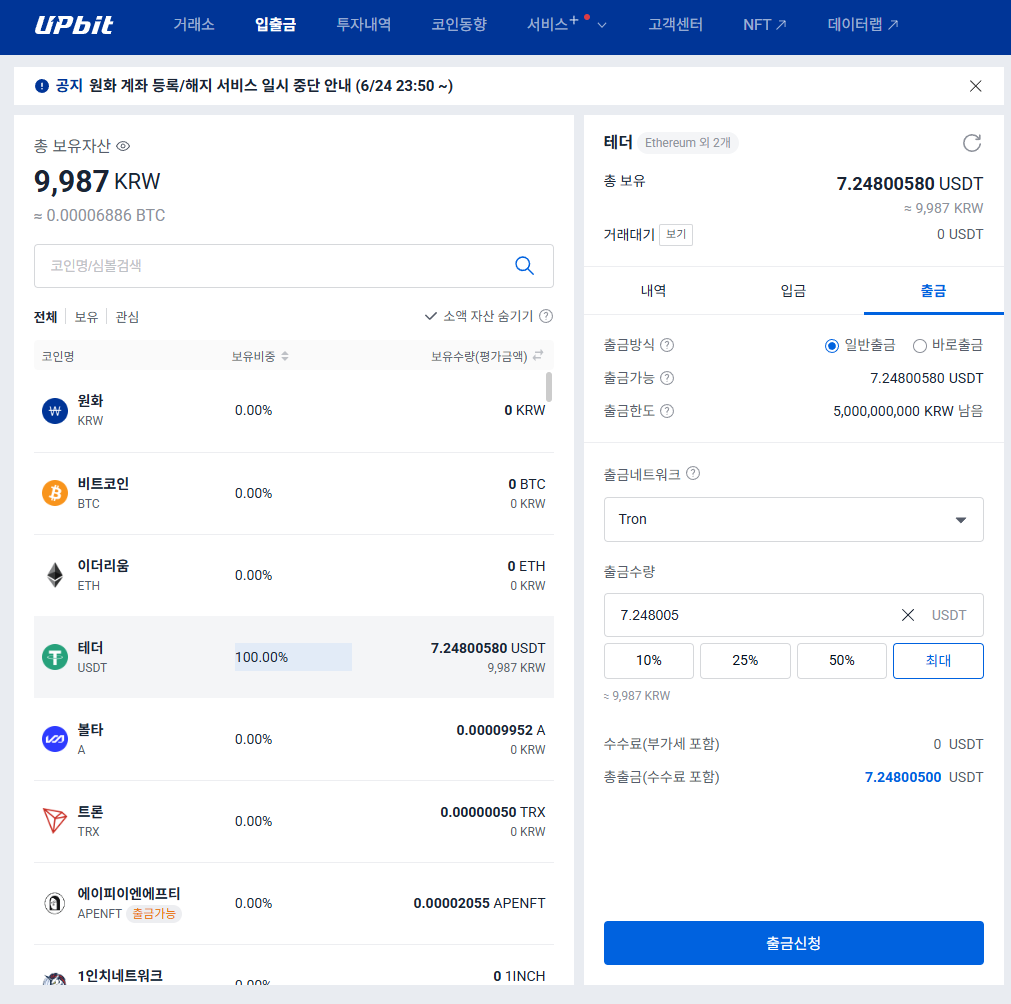The image size is (1011, 1004).
Task: Select the 바로출금 radio button
Action: tap(920, 345)
